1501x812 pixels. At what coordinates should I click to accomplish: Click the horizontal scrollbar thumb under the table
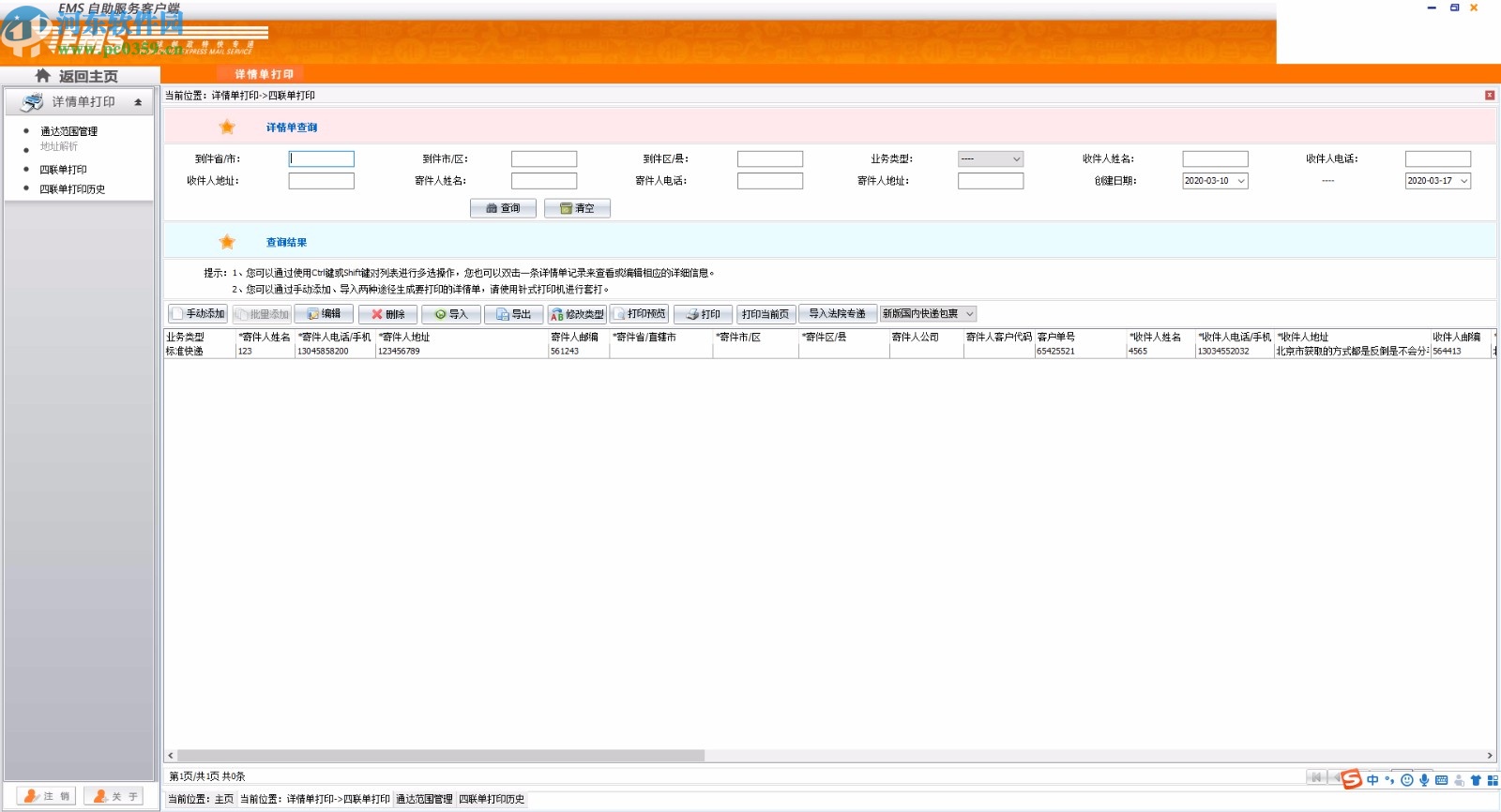[440, 756]
